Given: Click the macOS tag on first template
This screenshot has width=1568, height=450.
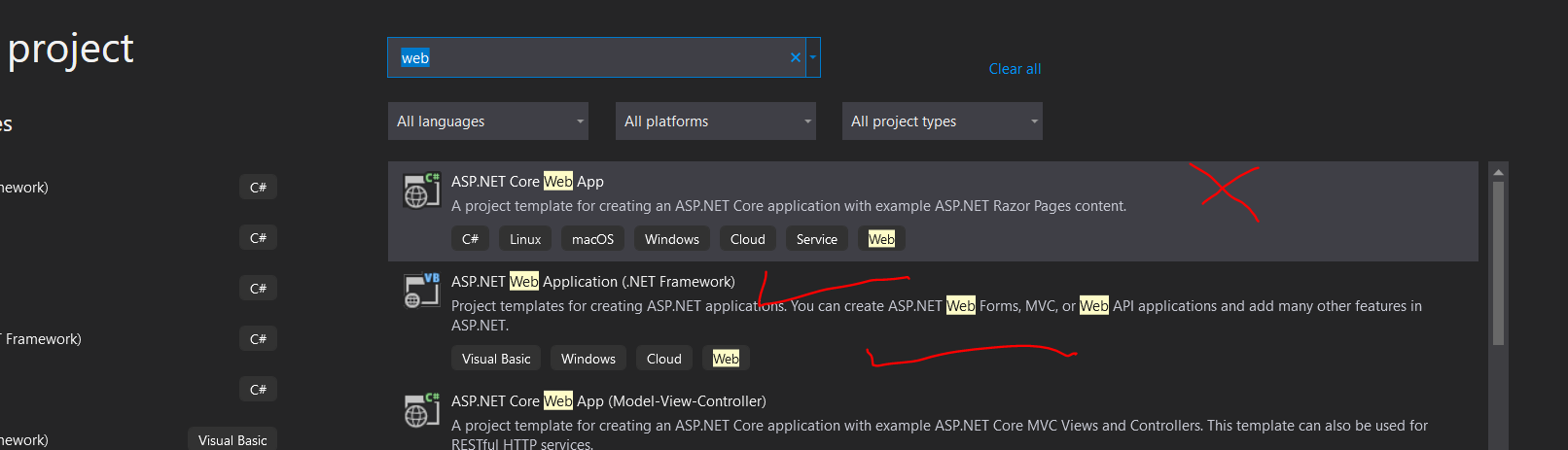Looking at the screenshot, I should tap(592, 239).
